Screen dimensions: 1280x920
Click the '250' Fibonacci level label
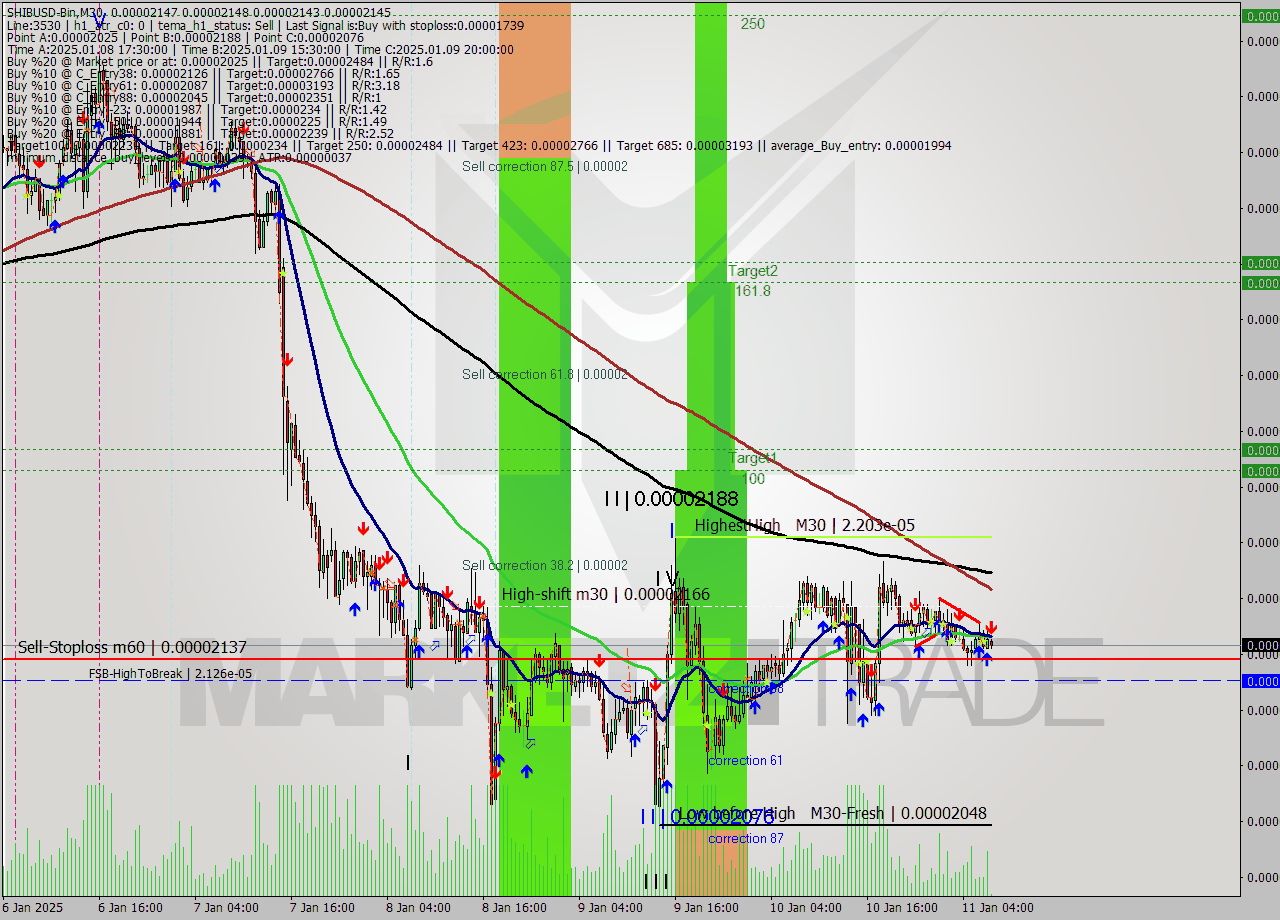point(753,24)
